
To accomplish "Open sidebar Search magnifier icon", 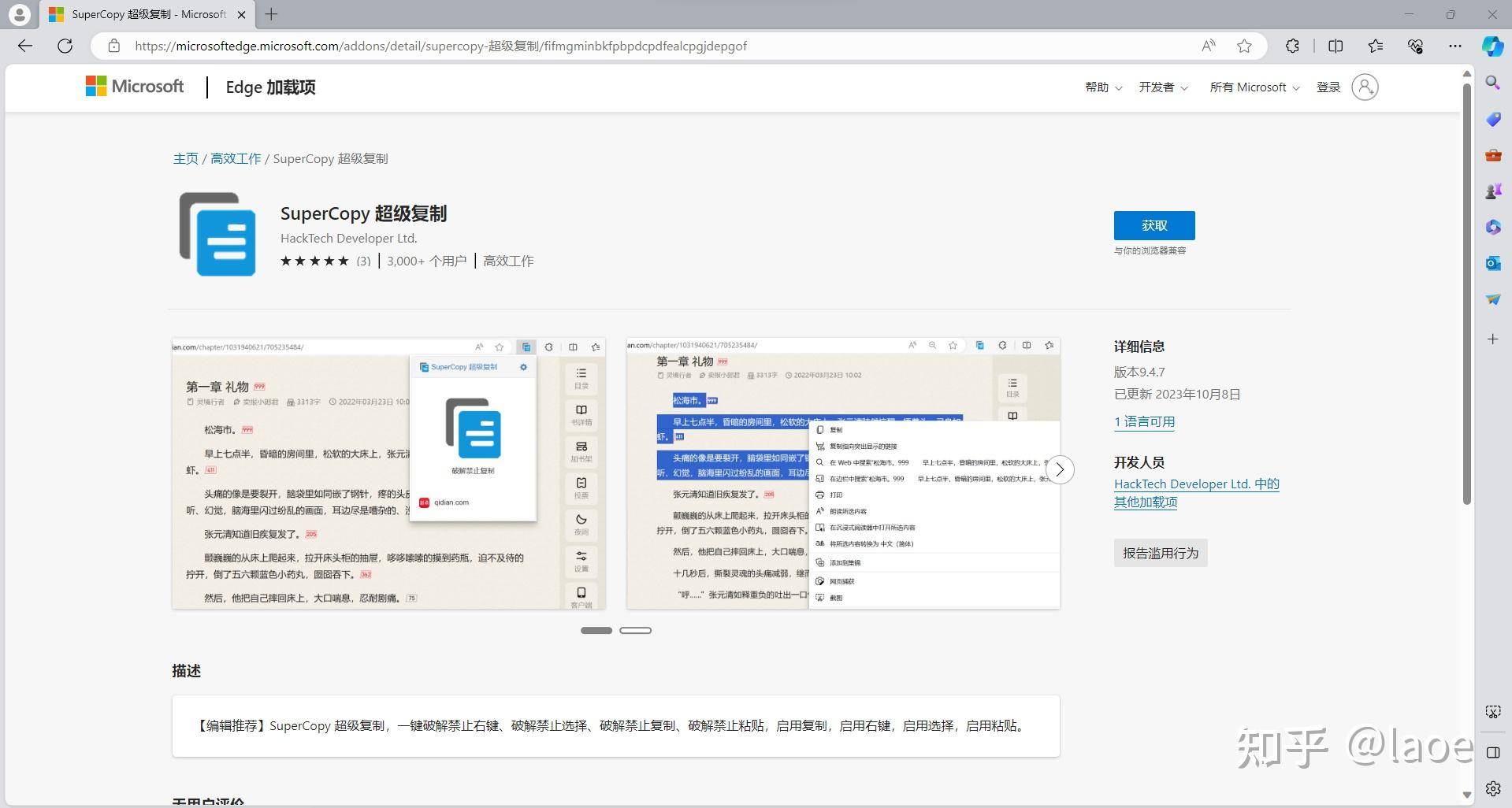I will 1493,83.
